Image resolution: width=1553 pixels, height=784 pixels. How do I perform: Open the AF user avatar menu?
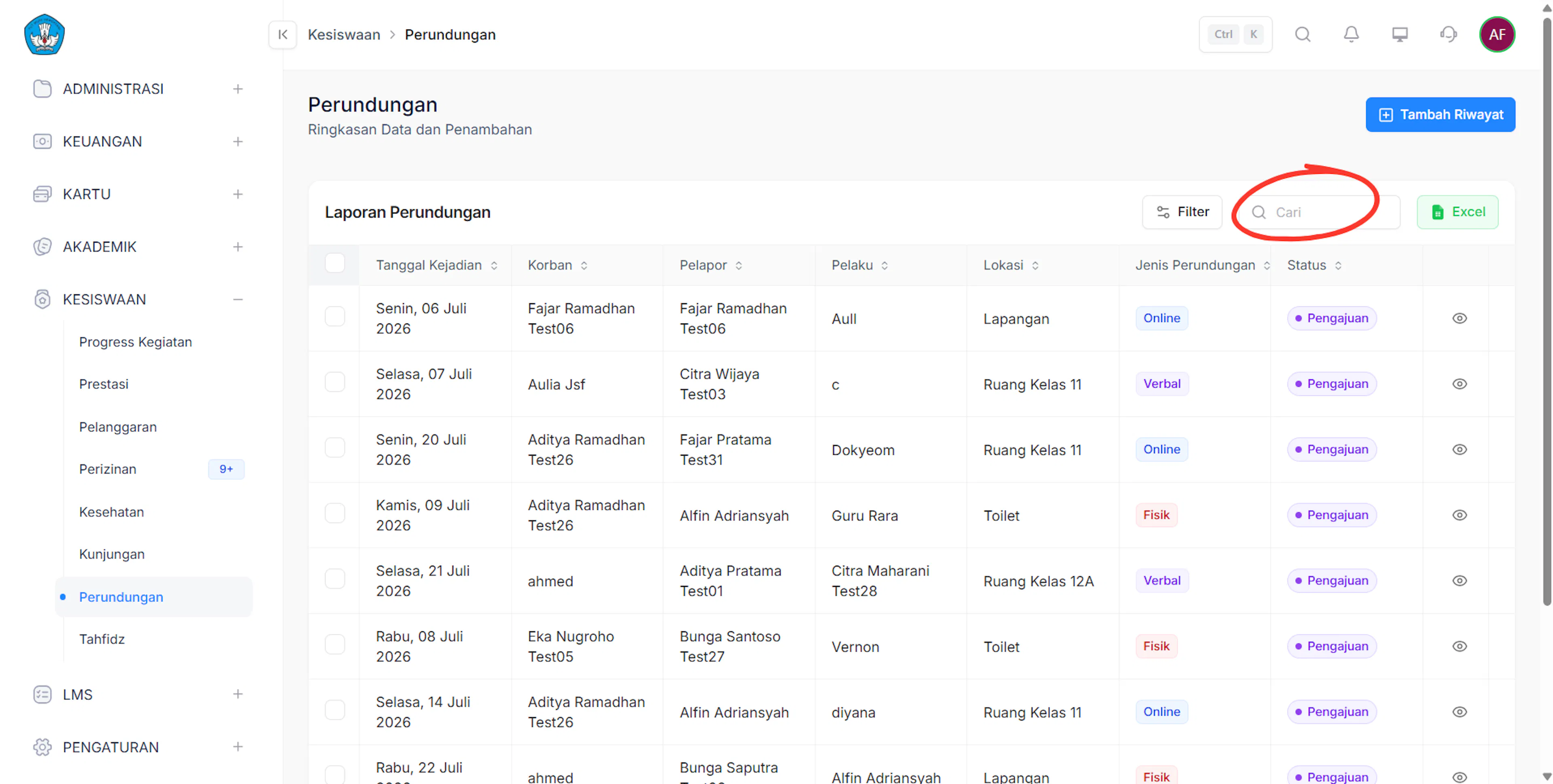[1497, 34]
